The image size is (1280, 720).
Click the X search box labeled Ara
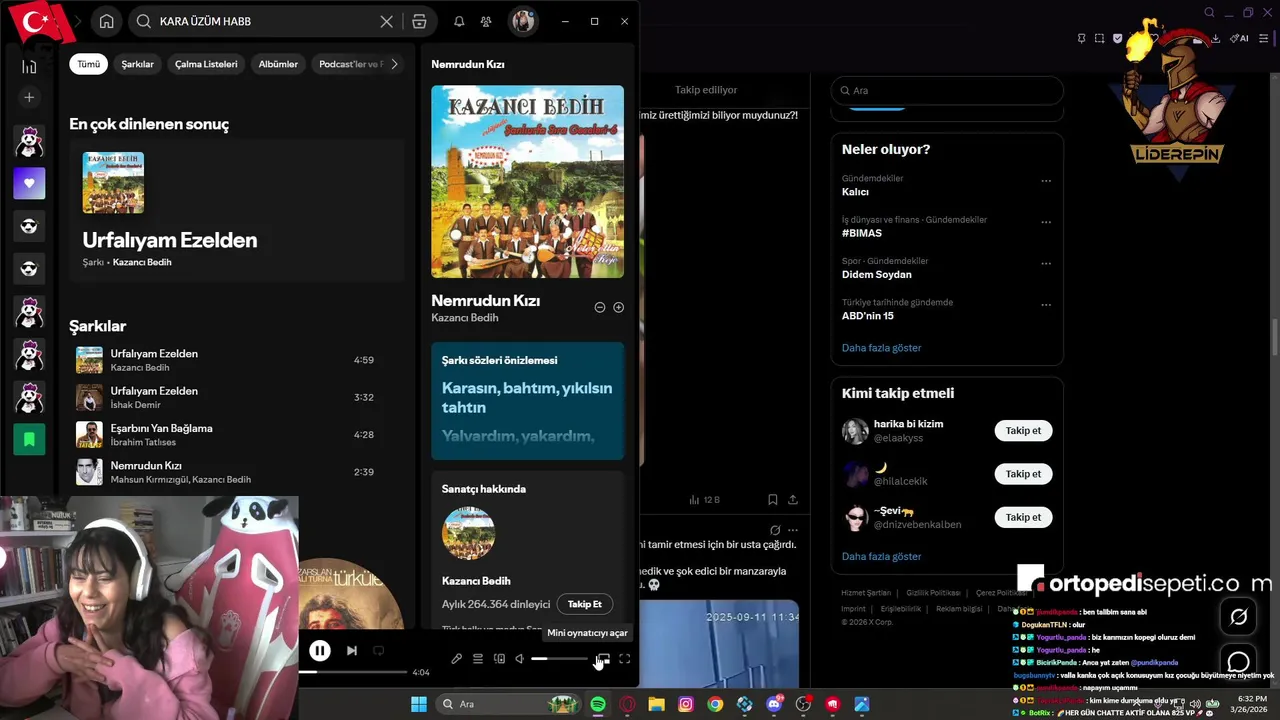(947, 90)
